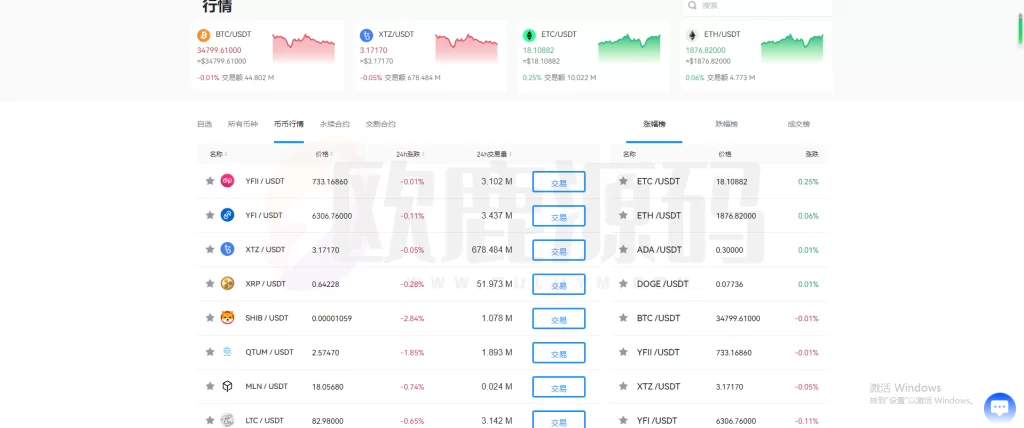The height and width of the screenshot is (428, 1024).
Task: Click SHIB price 0.00001059
Action: point(332,318)
